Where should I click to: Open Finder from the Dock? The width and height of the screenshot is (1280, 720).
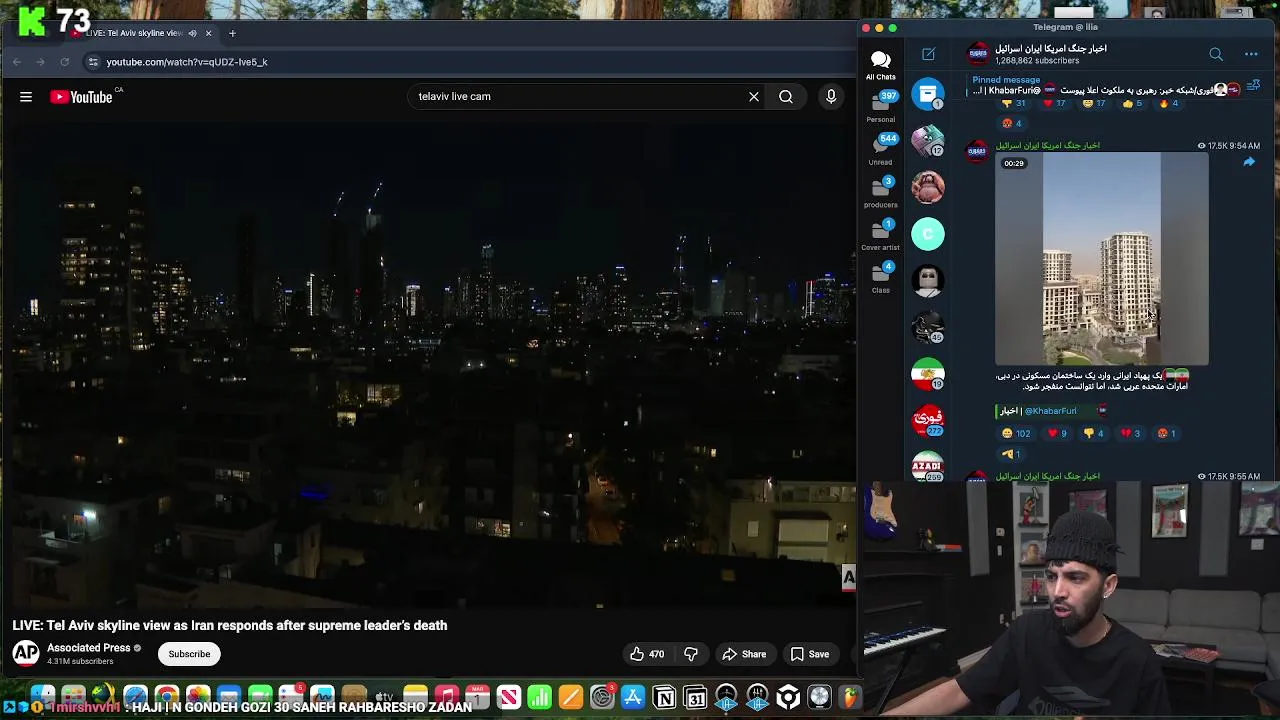(x=42, y=697)
